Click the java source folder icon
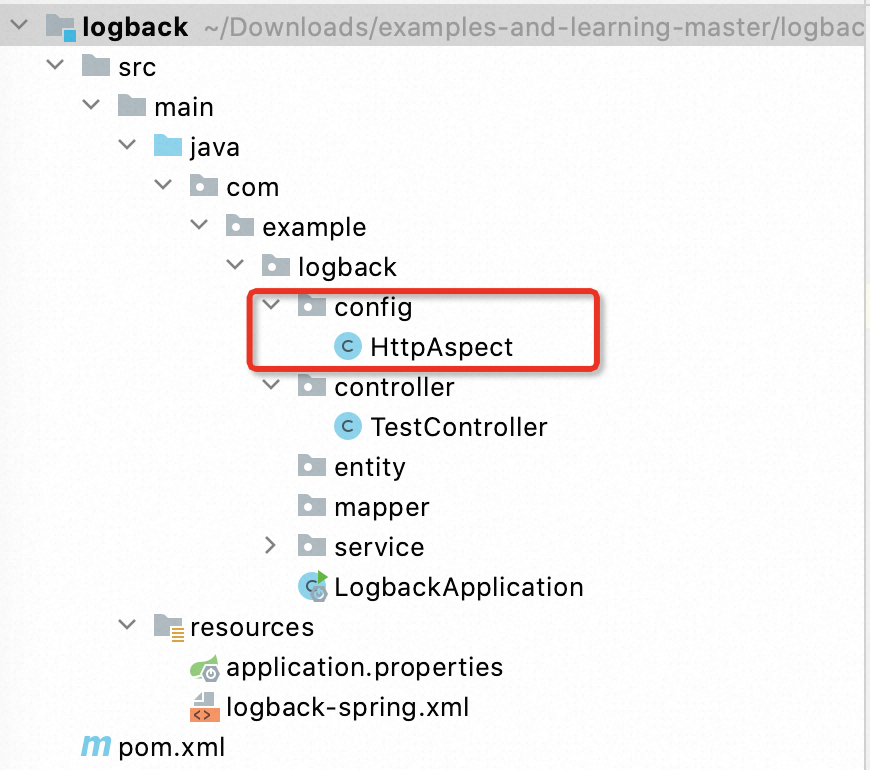The width and height of the screenshot is (870, 770). point(168,147)
